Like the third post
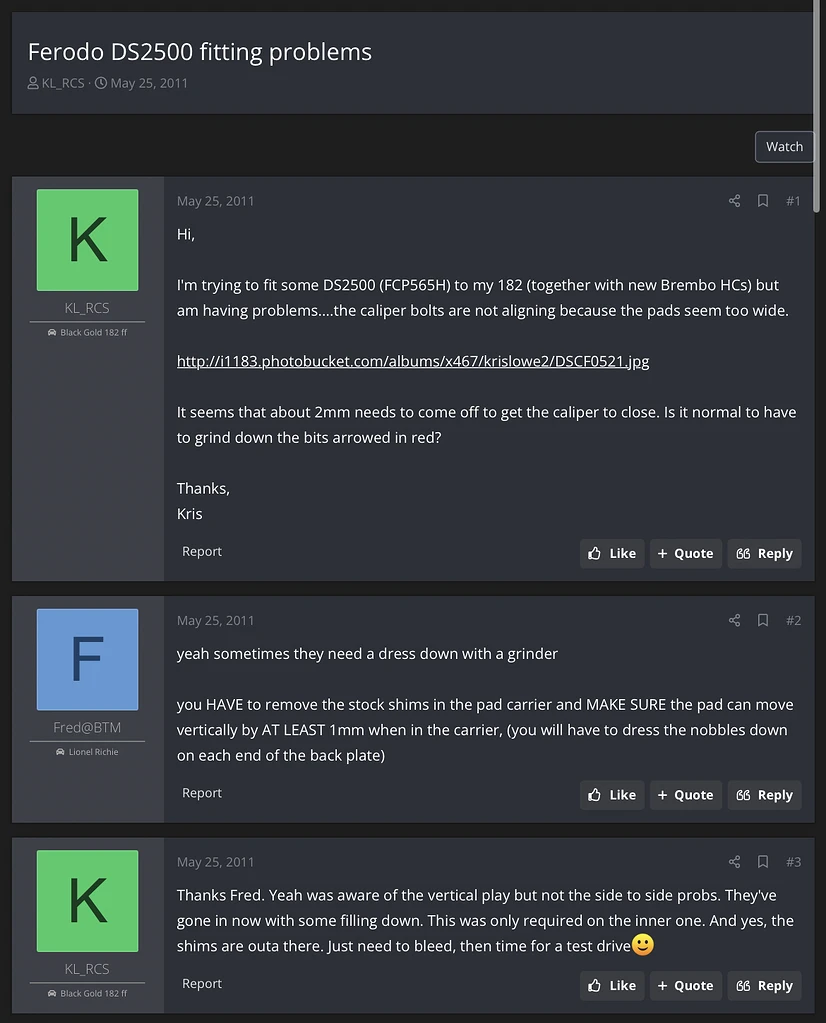Screen dimensions: 826x1023 click(612, 985)
